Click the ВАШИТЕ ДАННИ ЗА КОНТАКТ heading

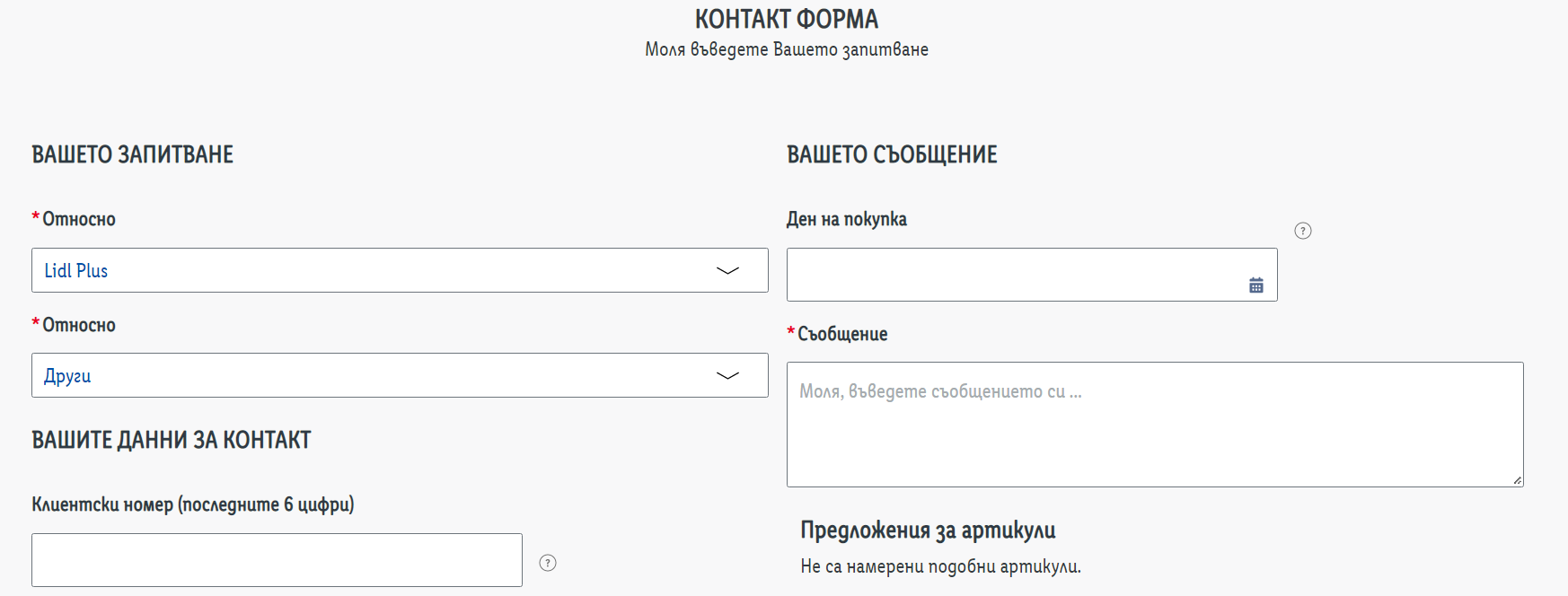coord(172,440)
